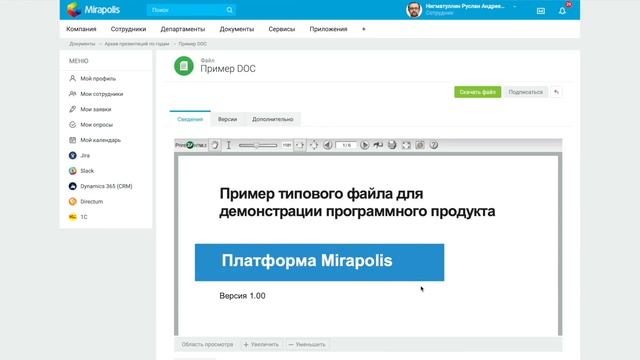
Task: Click the zoom percentage field
Action: [x=287, y=145]
